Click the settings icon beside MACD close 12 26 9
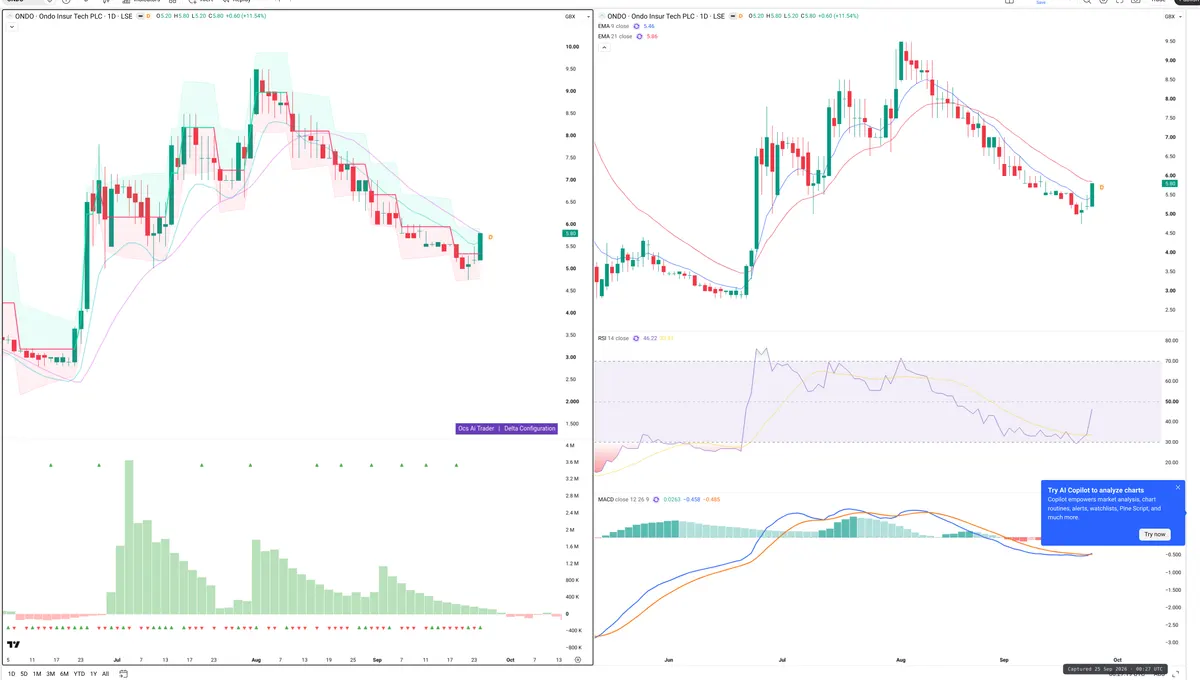This screenshot has height=680, width=1200. tap(656, 499)
